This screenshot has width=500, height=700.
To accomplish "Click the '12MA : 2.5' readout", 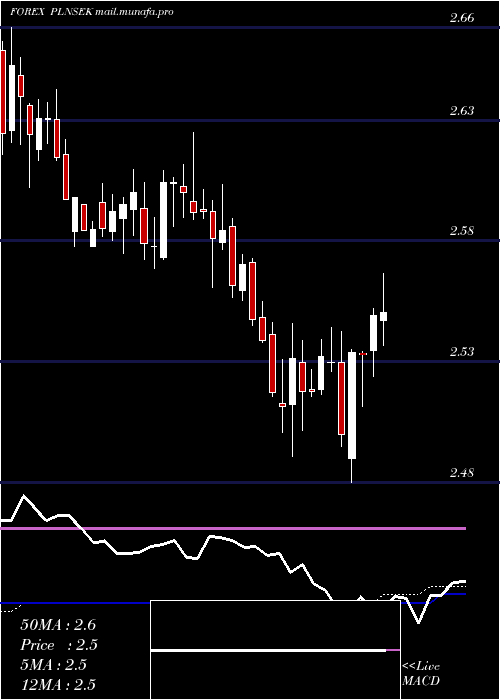I will 58,684.
